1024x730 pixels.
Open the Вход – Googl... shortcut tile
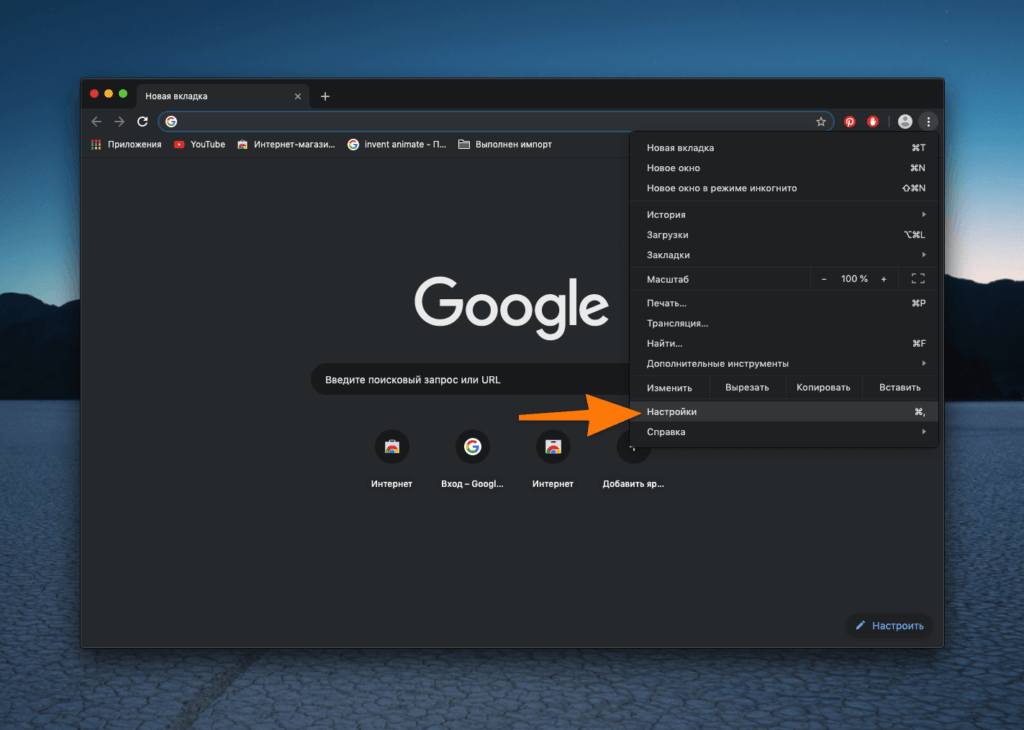(x=472, y=458)
